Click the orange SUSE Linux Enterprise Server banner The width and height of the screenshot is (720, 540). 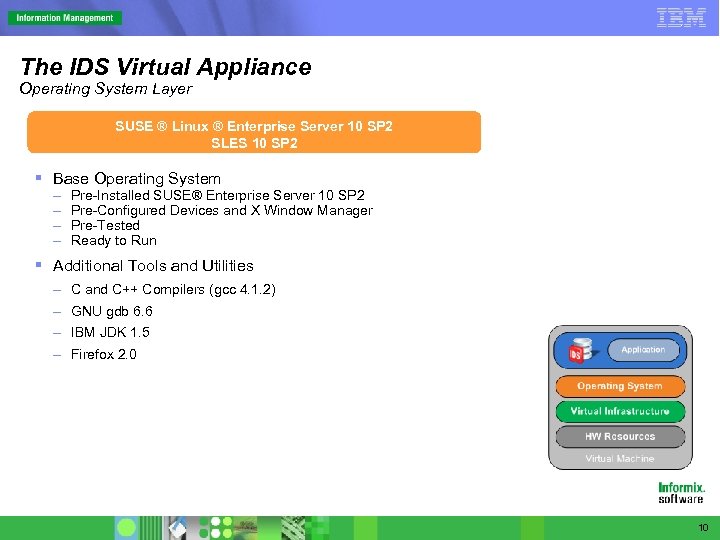(254, 132)
